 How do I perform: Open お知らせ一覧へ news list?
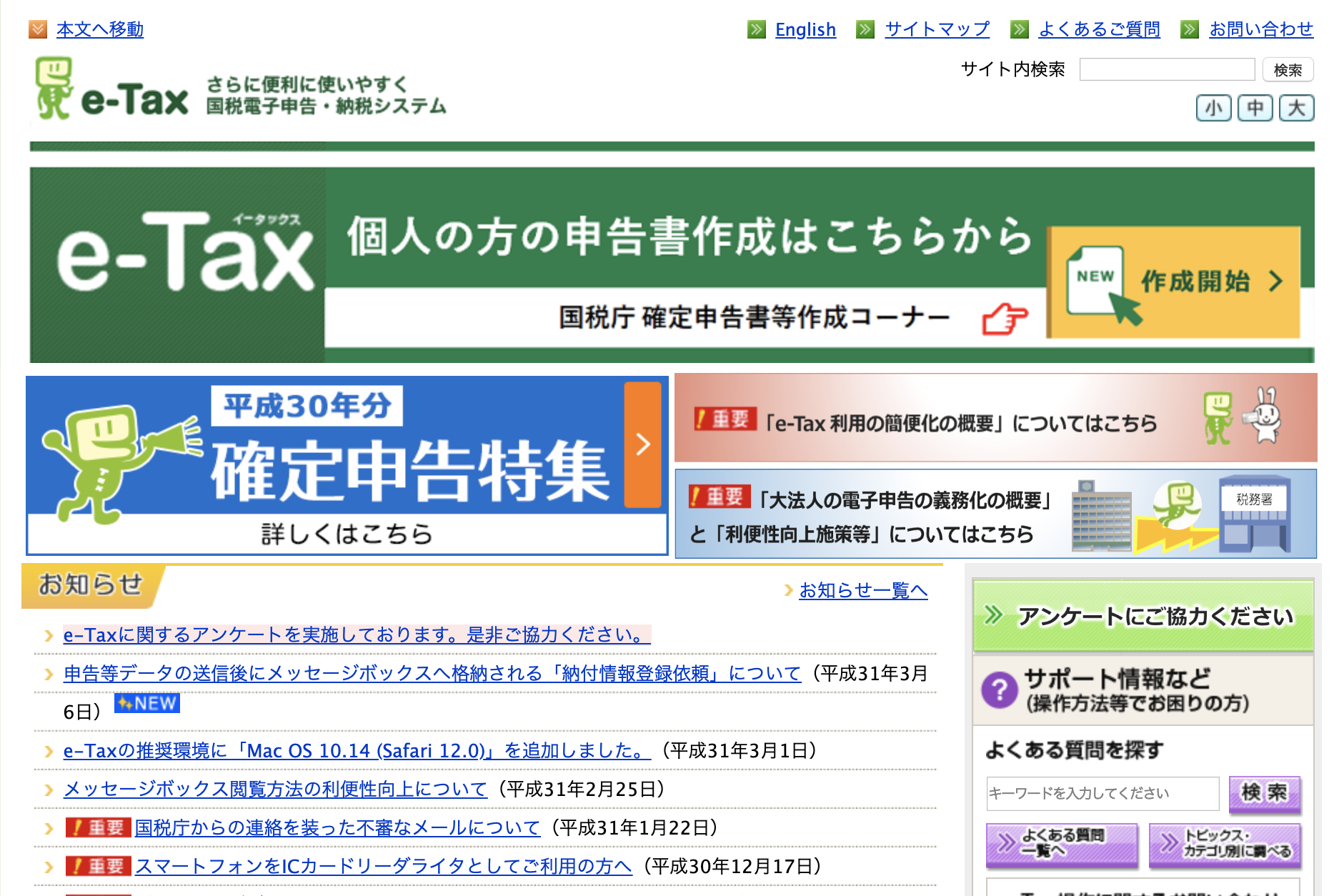click(x=863, y=590)
